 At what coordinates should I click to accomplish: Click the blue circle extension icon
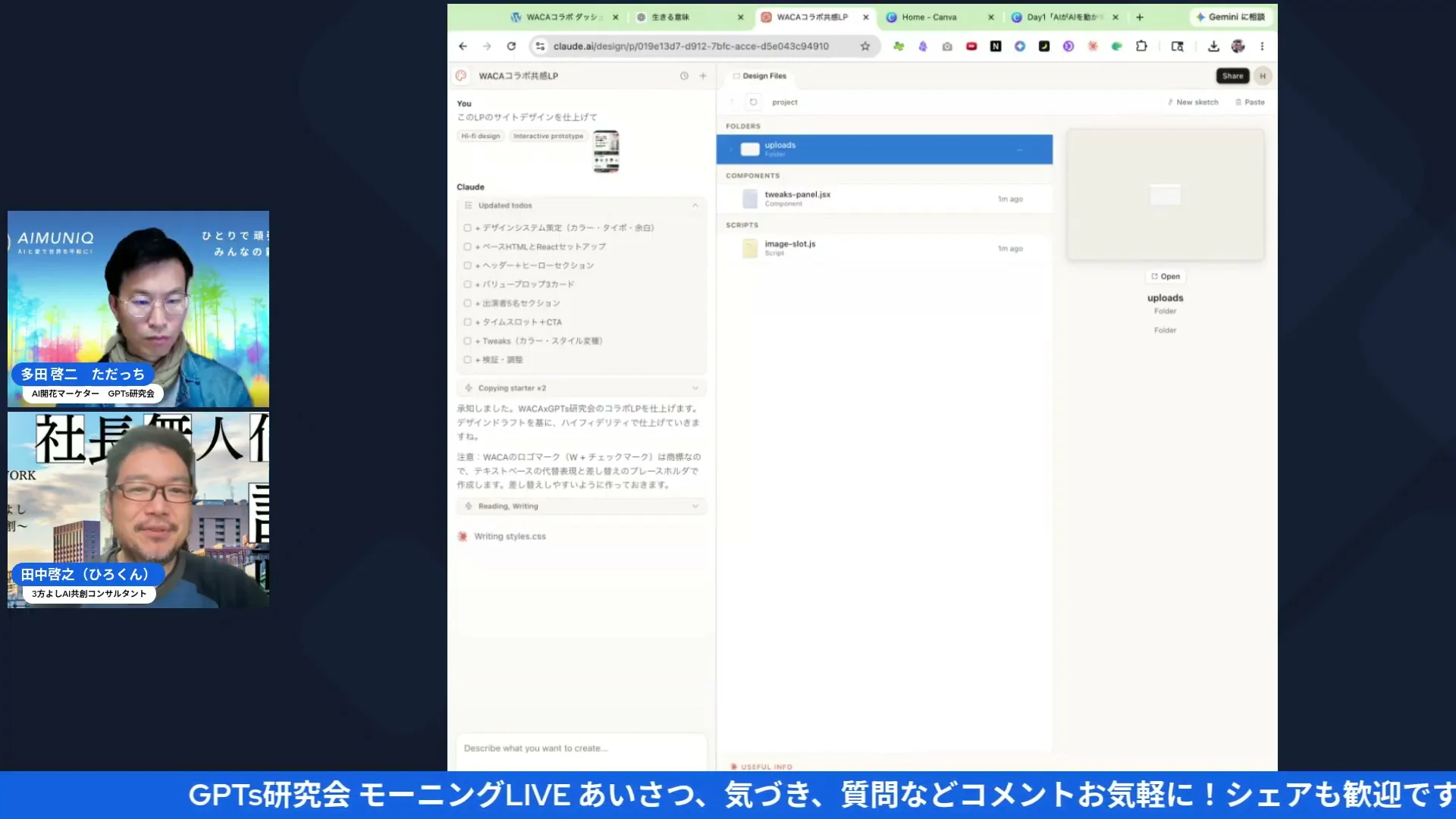coord(1020,46)
